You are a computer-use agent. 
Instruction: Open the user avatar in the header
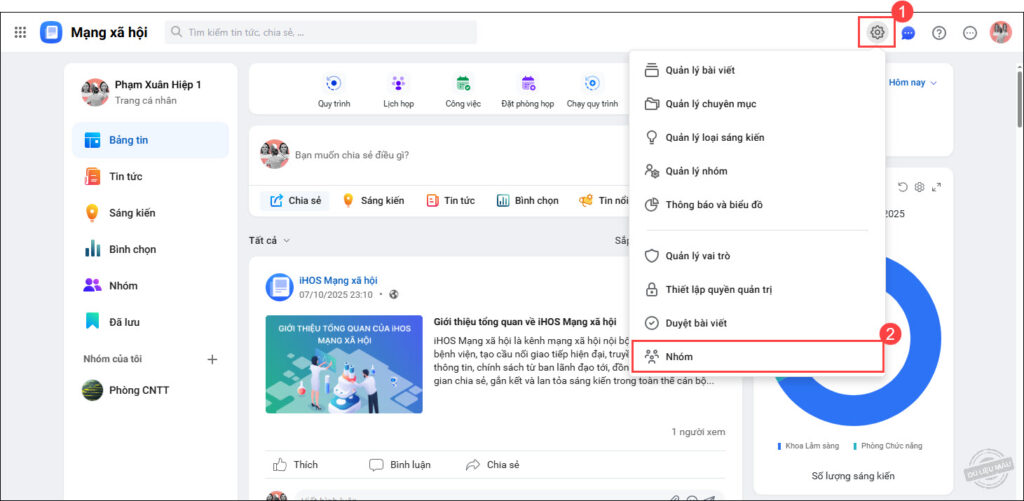coord(1000,32)
